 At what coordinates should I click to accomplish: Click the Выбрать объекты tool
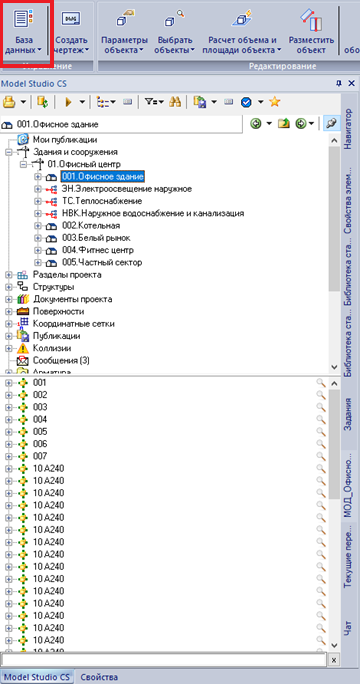click(175, 32)
